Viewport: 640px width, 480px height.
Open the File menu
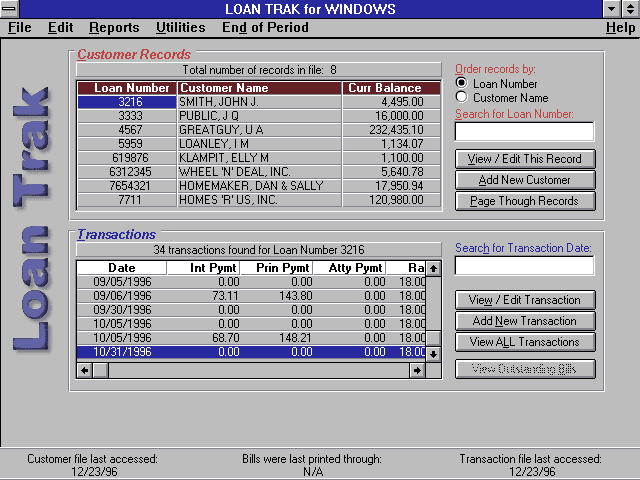pyautogui.click(x=20, y=28)
